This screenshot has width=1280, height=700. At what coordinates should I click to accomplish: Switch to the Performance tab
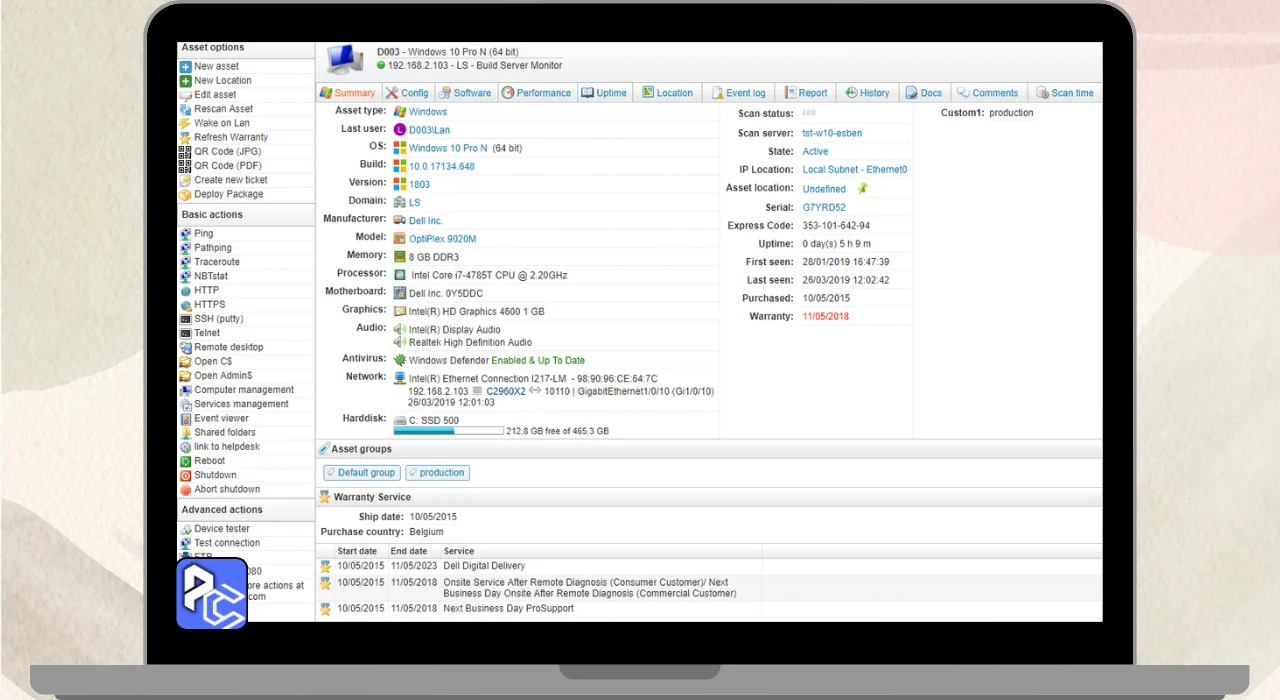(x=536, y=93)
